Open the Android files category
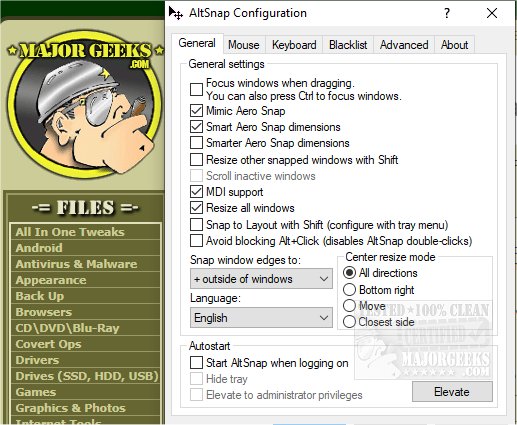The height and width of the screenshot is (425, 517). (39, 248)
